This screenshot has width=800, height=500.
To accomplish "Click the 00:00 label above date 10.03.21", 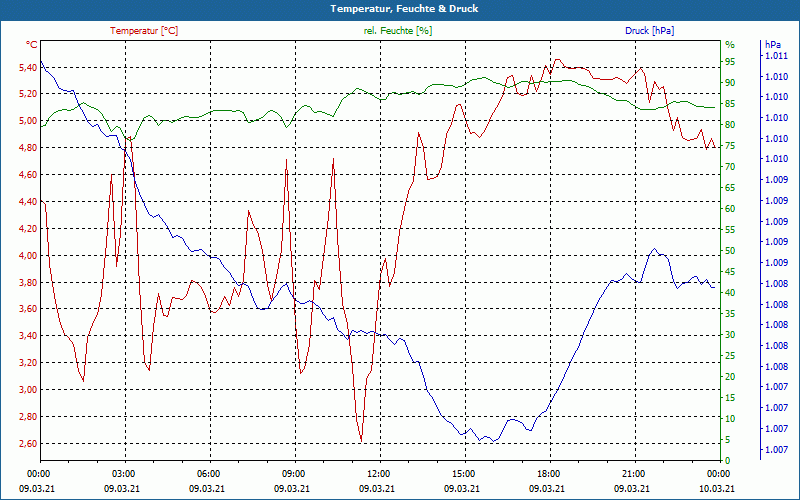I will pyautogui.click(x=718, y=473).
